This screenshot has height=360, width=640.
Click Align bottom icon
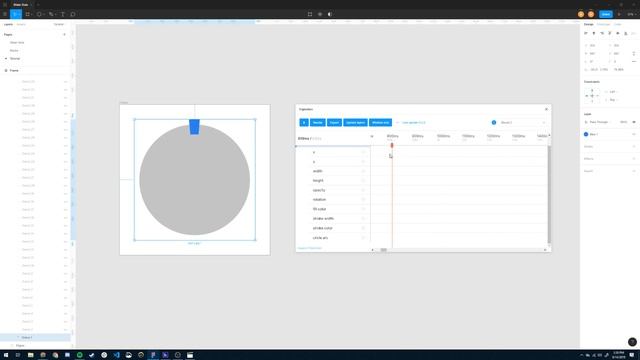click(x=626, y=33)
